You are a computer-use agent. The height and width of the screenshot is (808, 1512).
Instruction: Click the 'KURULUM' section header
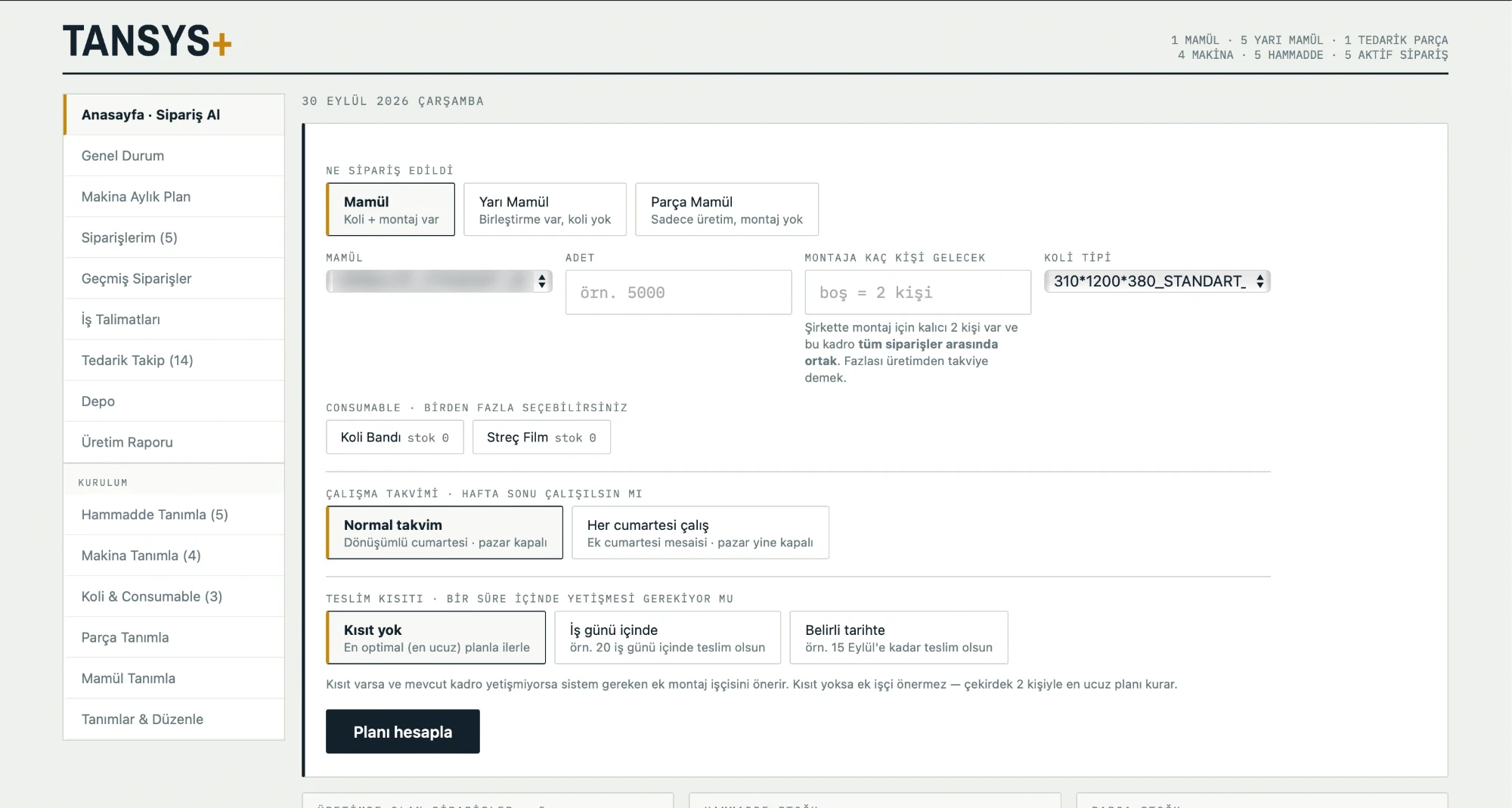(103, 482)
